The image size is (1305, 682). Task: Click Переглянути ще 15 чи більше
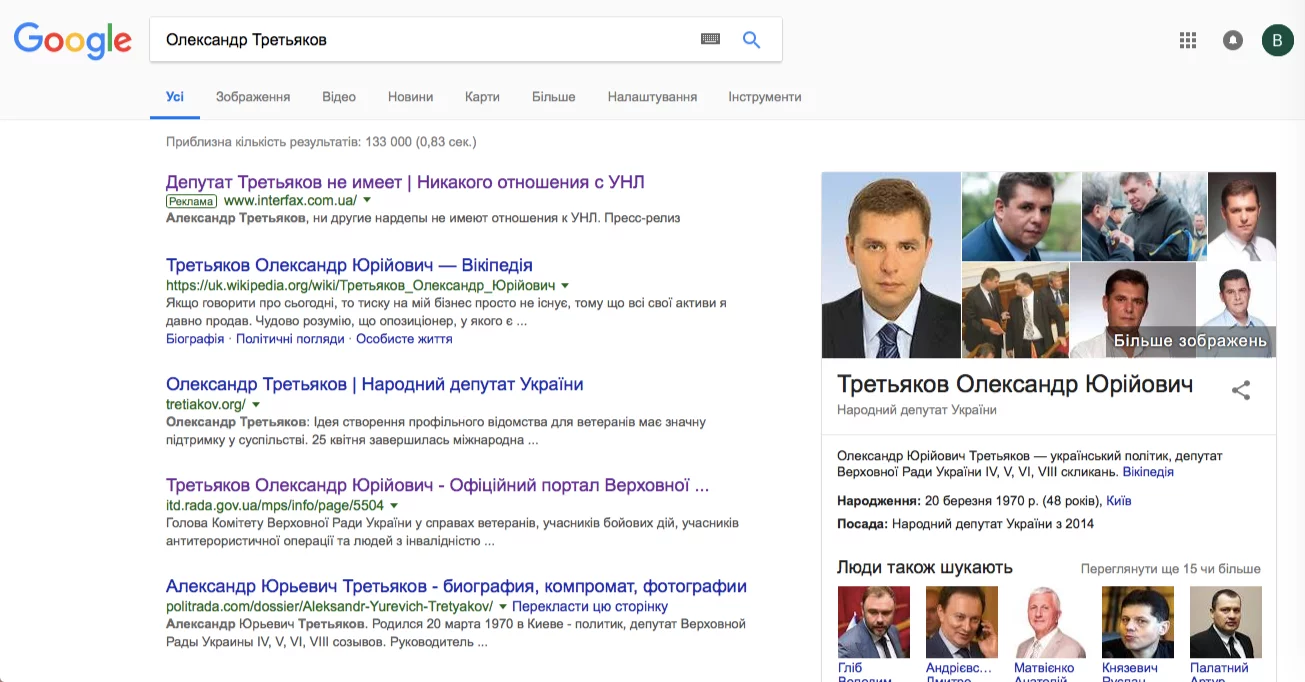click(1171, 569)
